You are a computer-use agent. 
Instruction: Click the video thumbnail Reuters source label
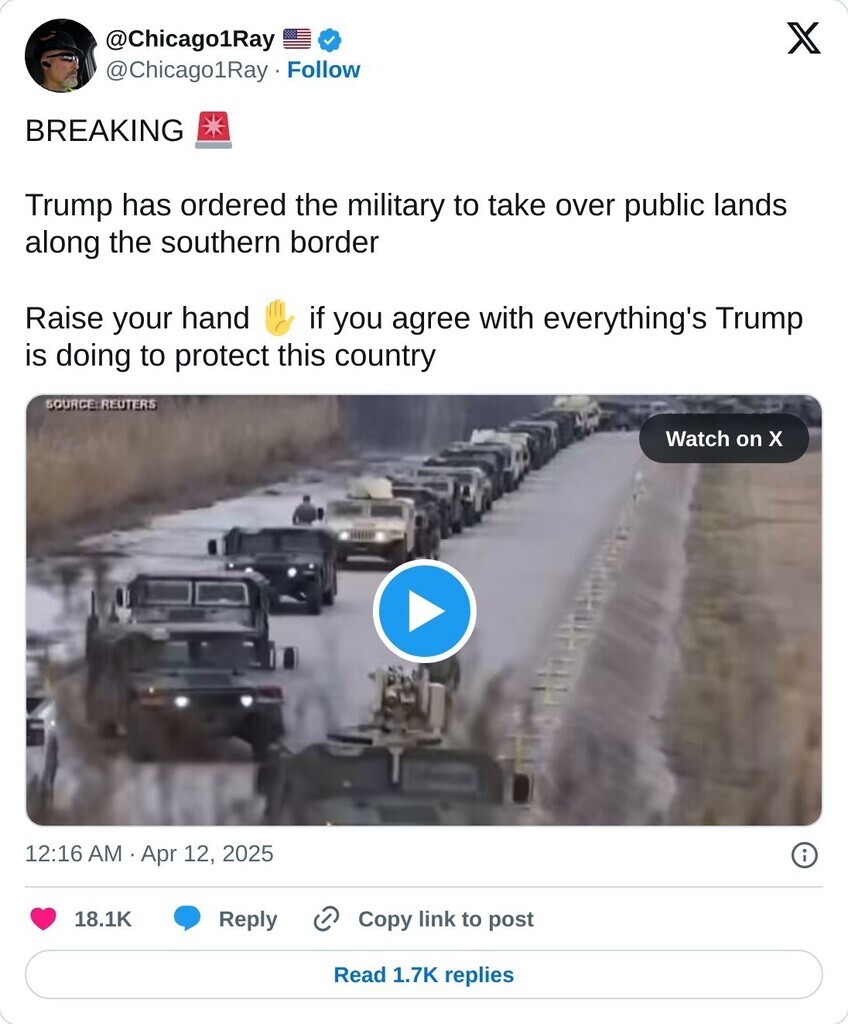(x=101, y=404)
